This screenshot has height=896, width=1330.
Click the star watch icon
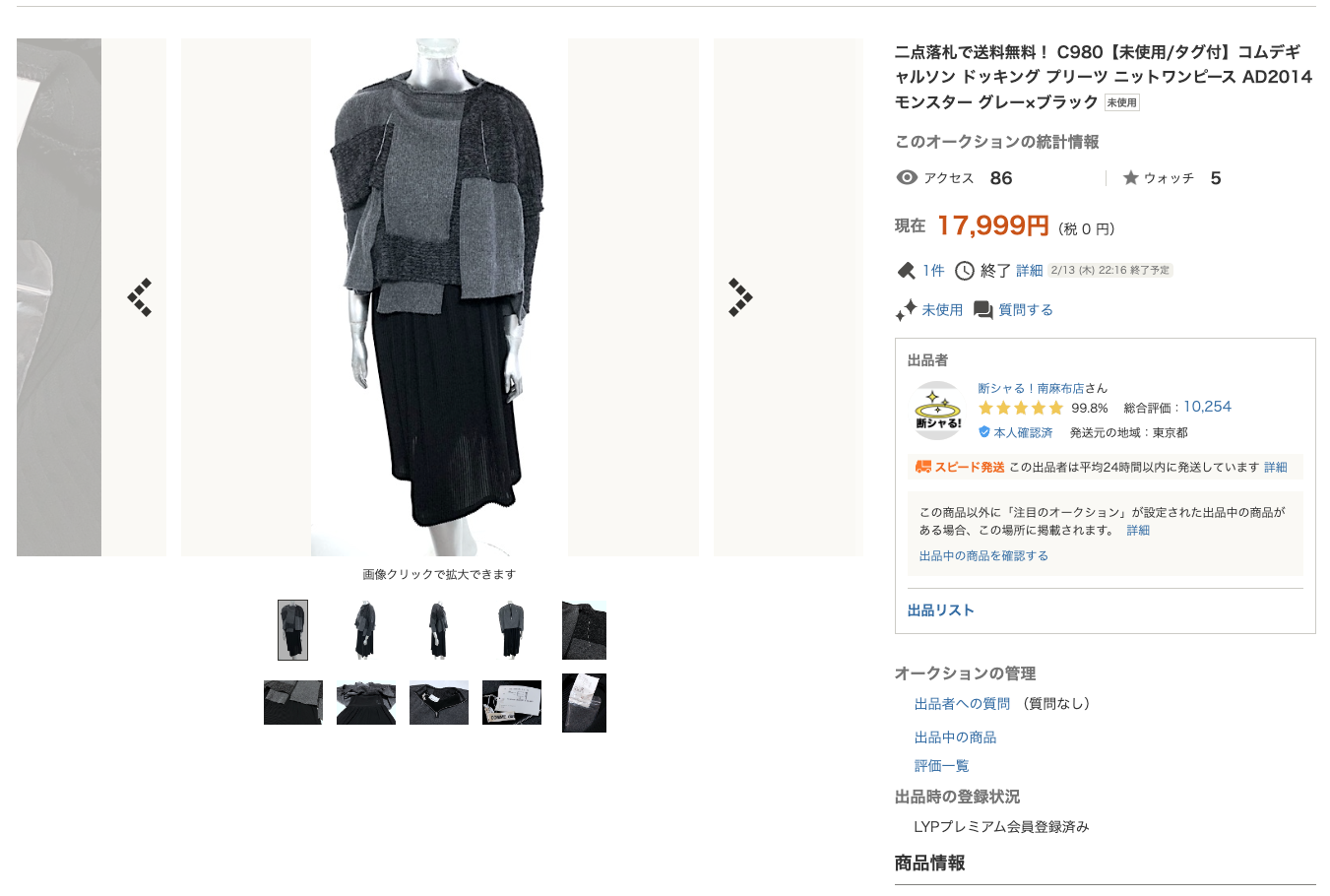[x=1130, y=177]
